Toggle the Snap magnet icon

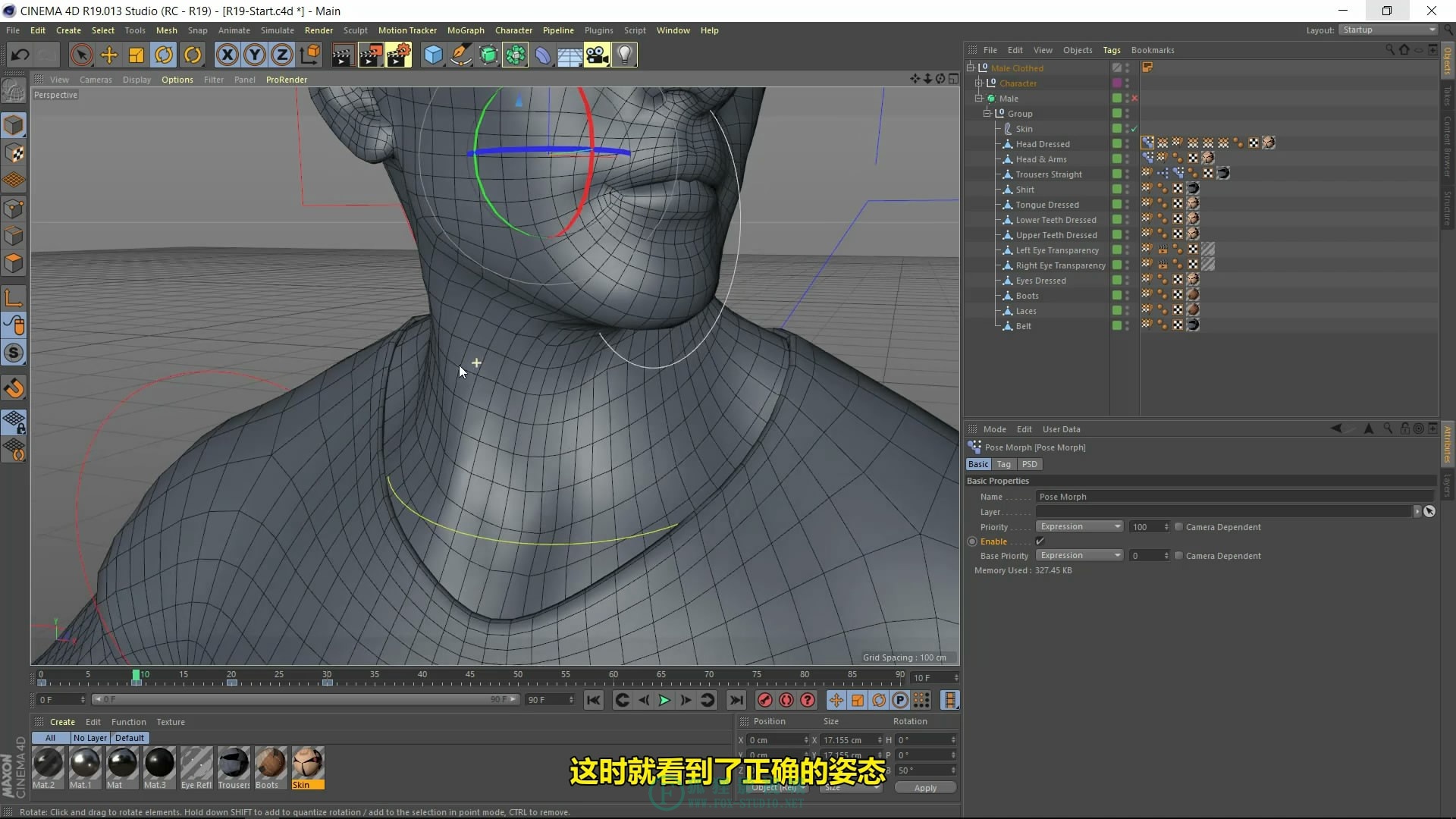pos(14,388)
